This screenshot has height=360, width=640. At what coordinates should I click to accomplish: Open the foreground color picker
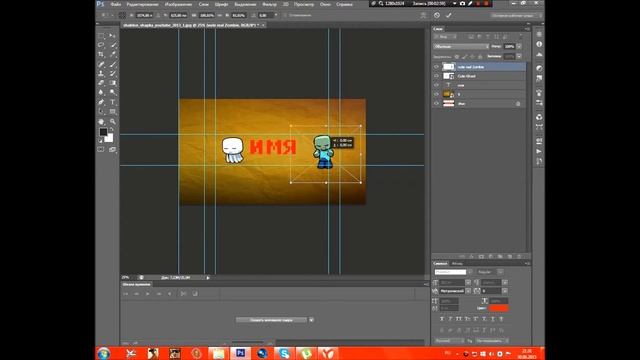[103, 132]
